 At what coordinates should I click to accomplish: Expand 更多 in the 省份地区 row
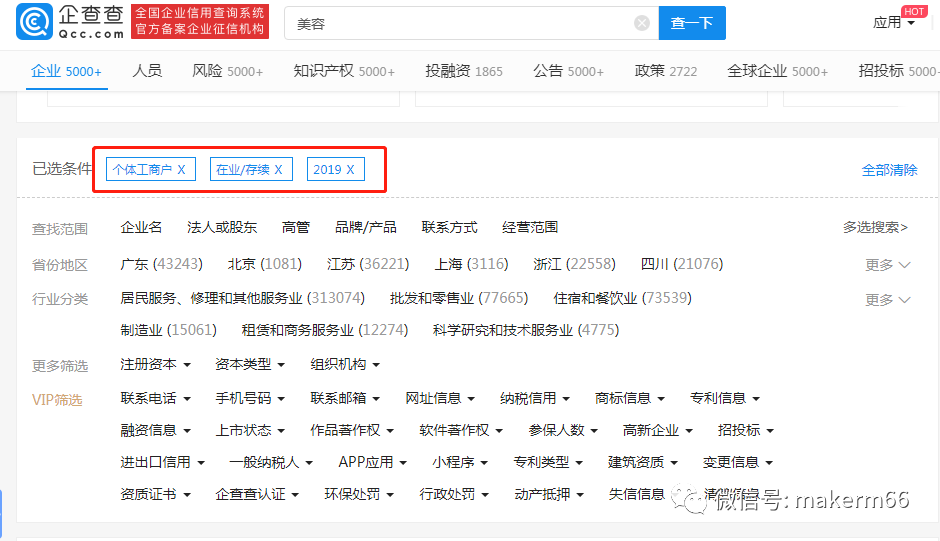pyautogui.click(x=887, y=265)
